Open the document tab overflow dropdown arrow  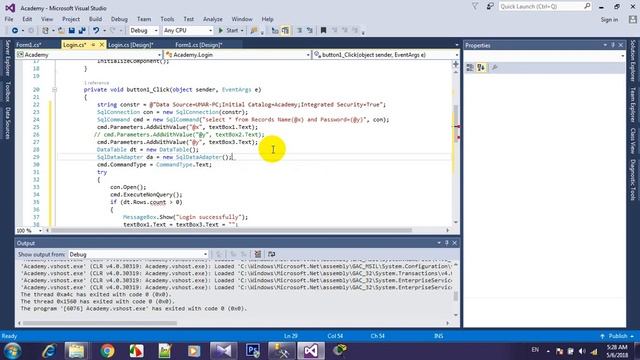point(456,45)
